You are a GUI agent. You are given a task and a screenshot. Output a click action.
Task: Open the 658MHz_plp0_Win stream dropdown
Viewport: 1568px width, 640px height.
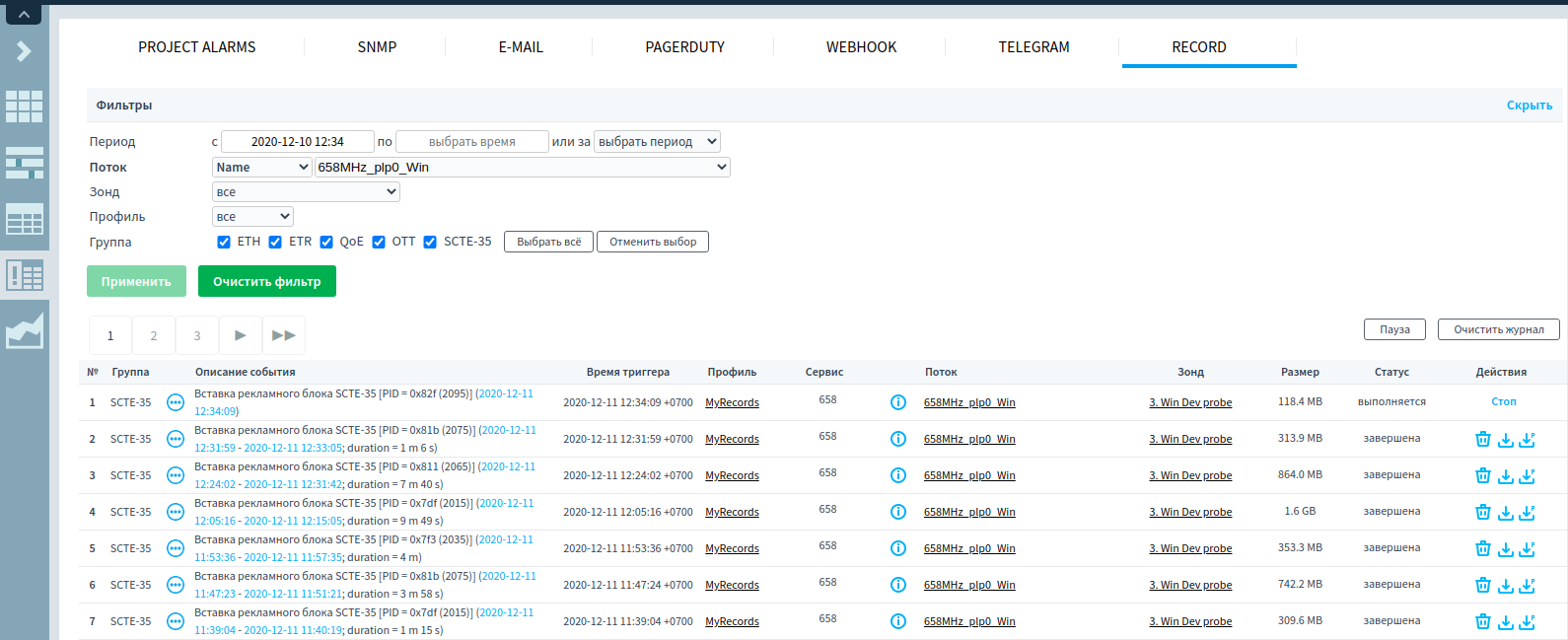tap(522, 168)
